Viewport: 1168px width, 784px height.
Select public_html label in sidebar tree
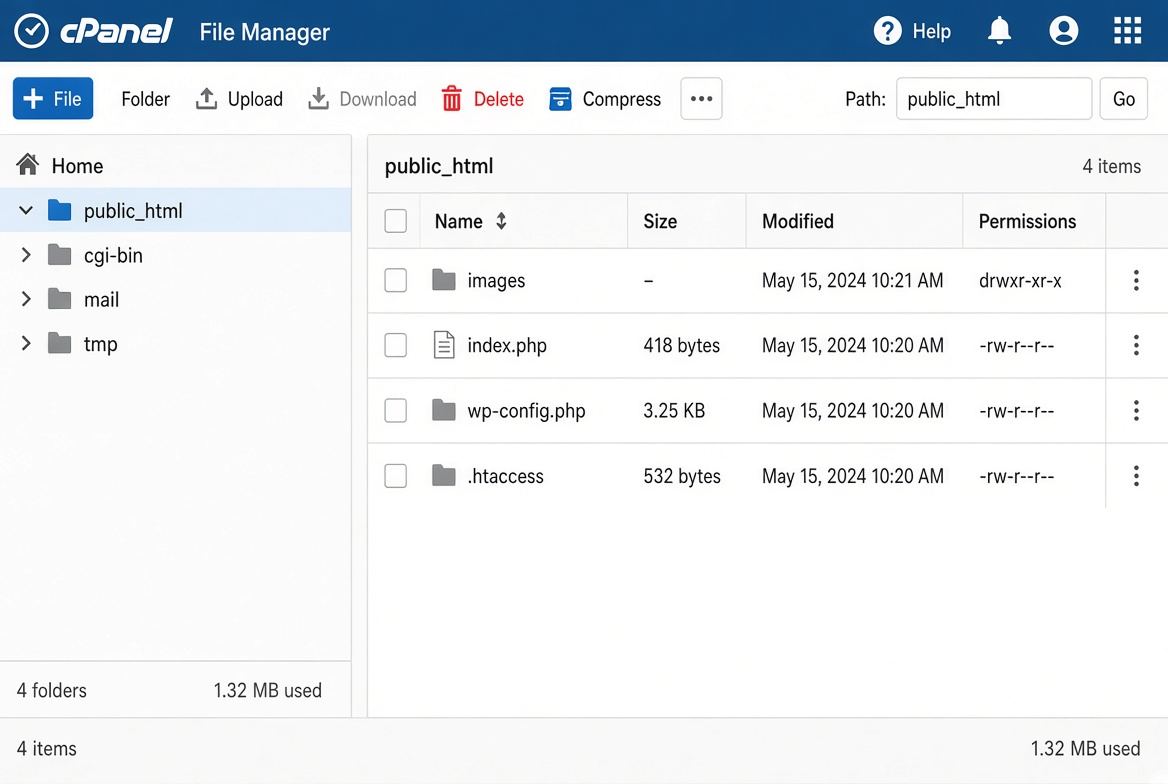133,211
